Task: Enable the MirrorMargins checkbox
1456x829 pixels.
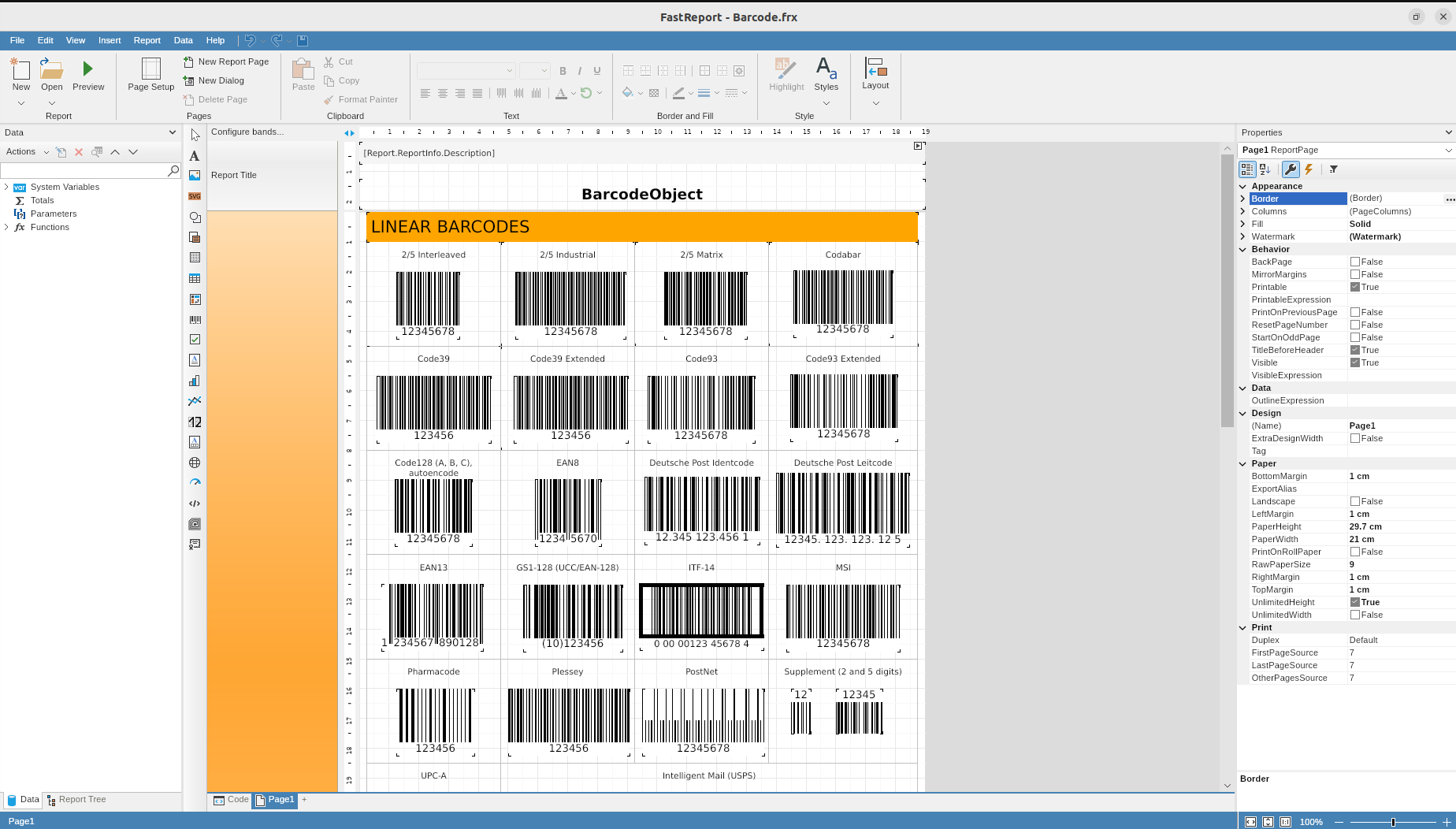Action: coord(1355,274)
